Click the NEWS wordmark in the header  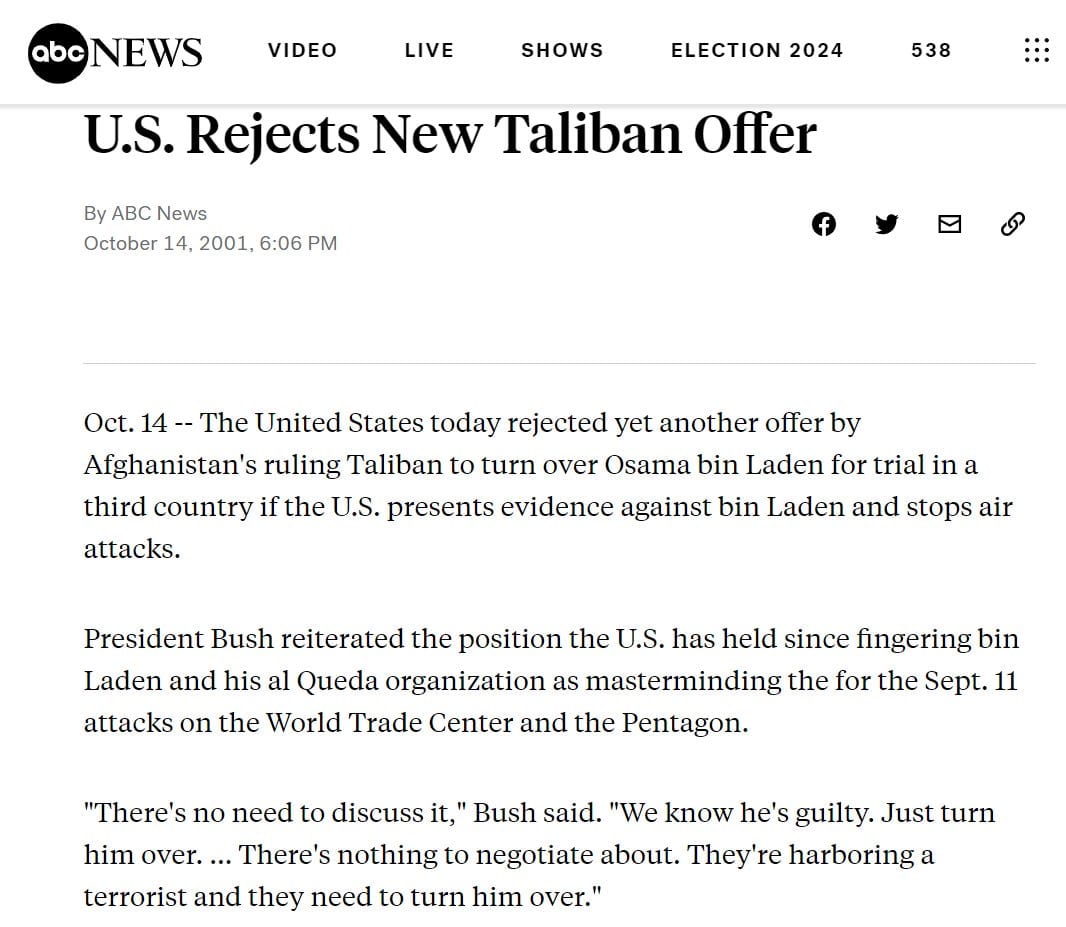click(146, 53)
